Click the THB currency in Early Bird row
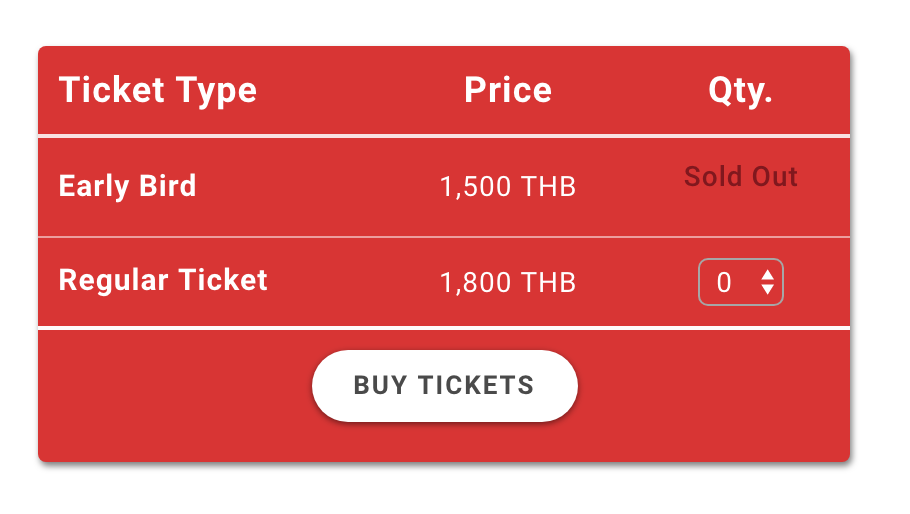The image size is (910, 514). (x=548, y=187)
